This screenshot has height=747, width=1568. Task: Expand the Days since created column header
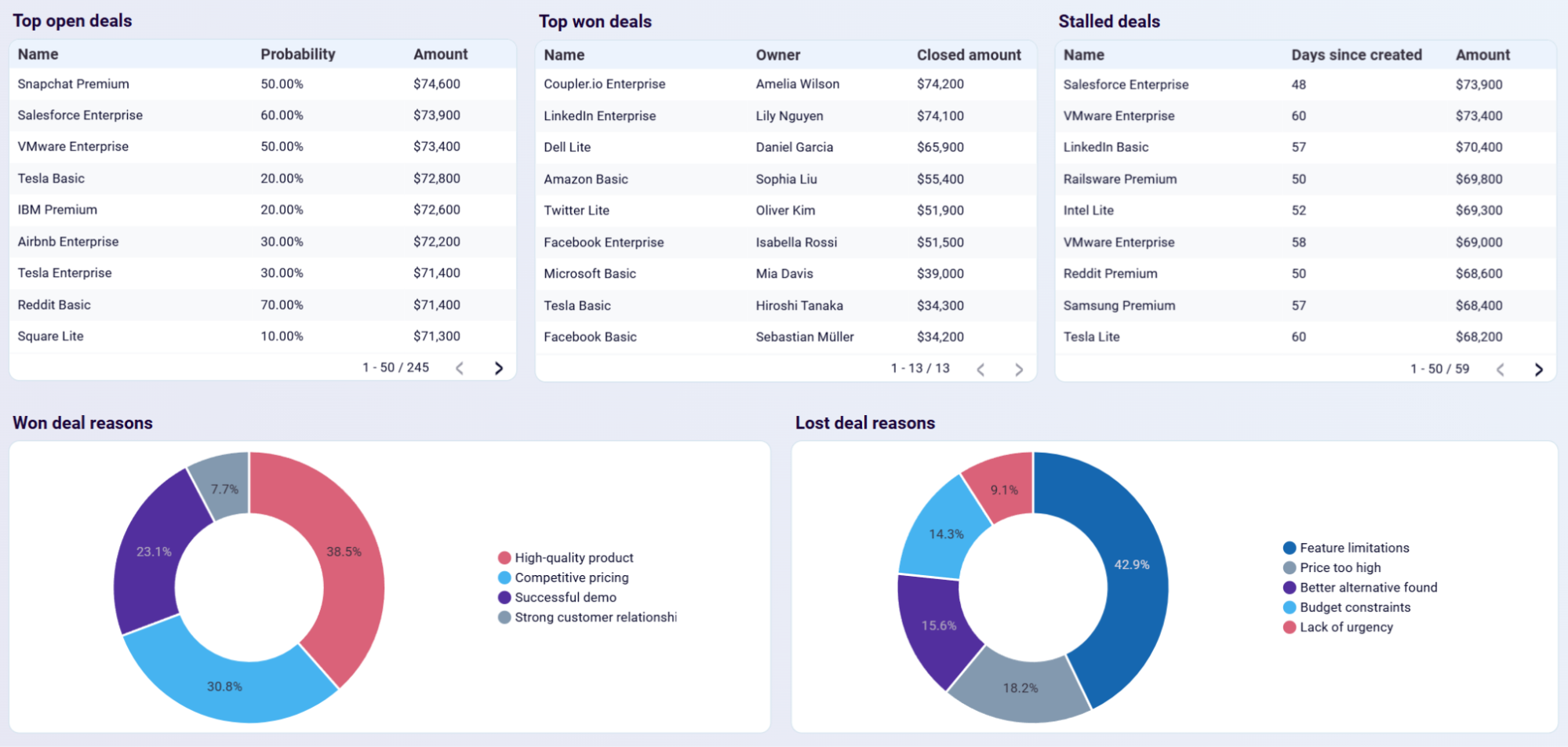click(1356, 54)
